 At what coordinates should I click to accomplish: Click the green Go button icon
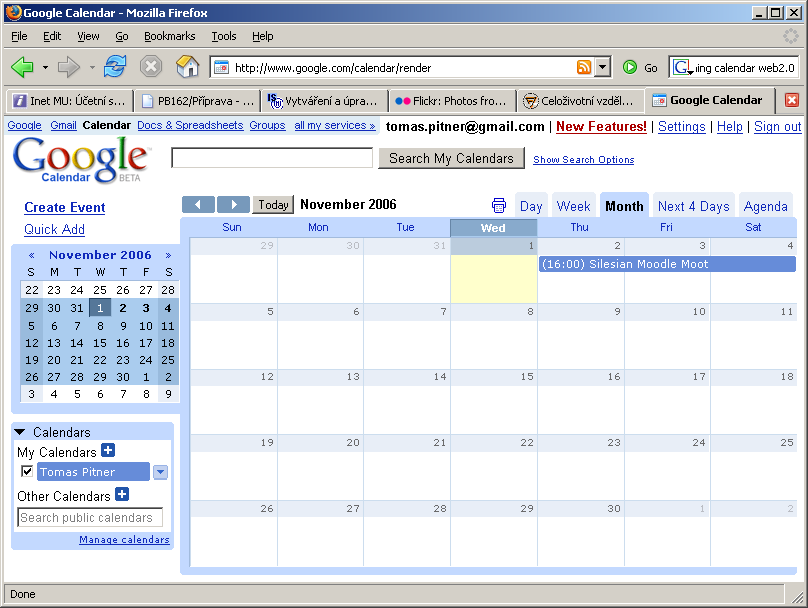click(630, 67)
